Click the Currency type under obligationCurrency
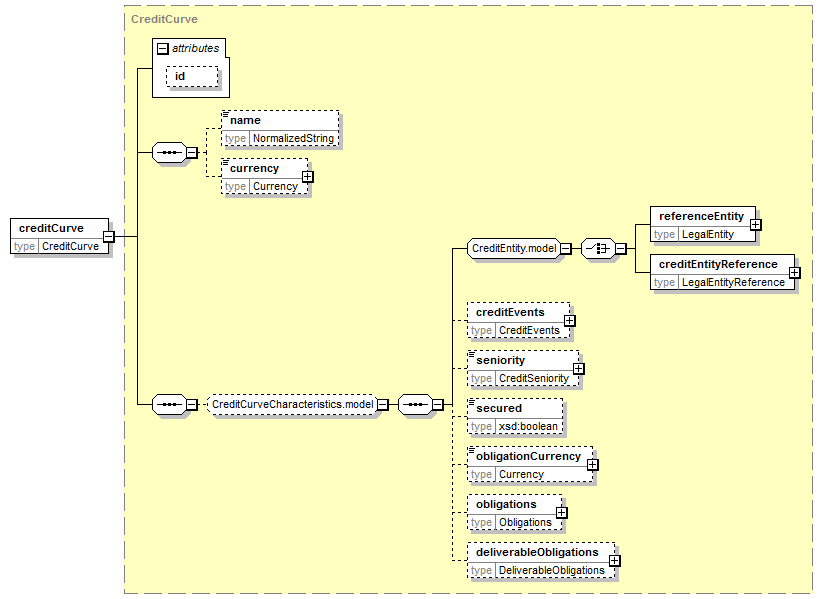Screen dimensions: 823x599 [521, 475]
